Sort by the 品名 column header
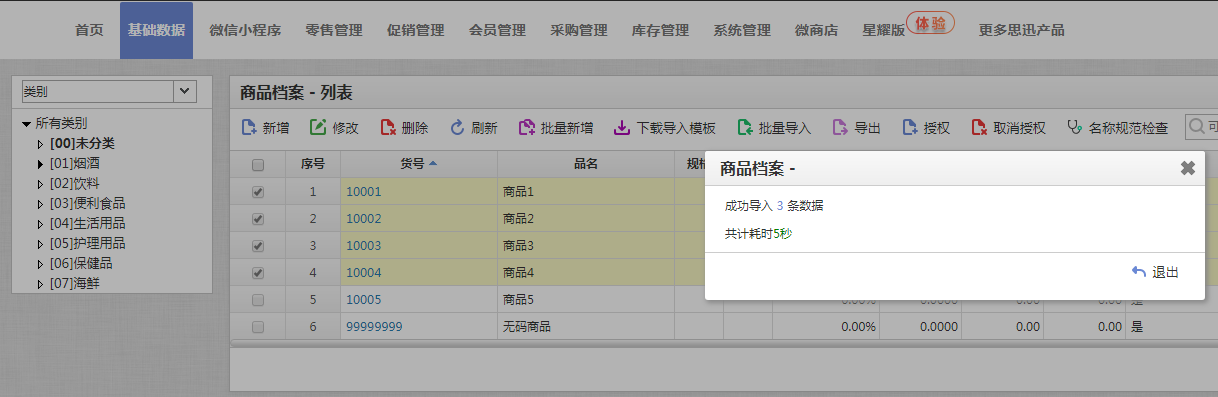1218x397 pixels. [585, 165]
